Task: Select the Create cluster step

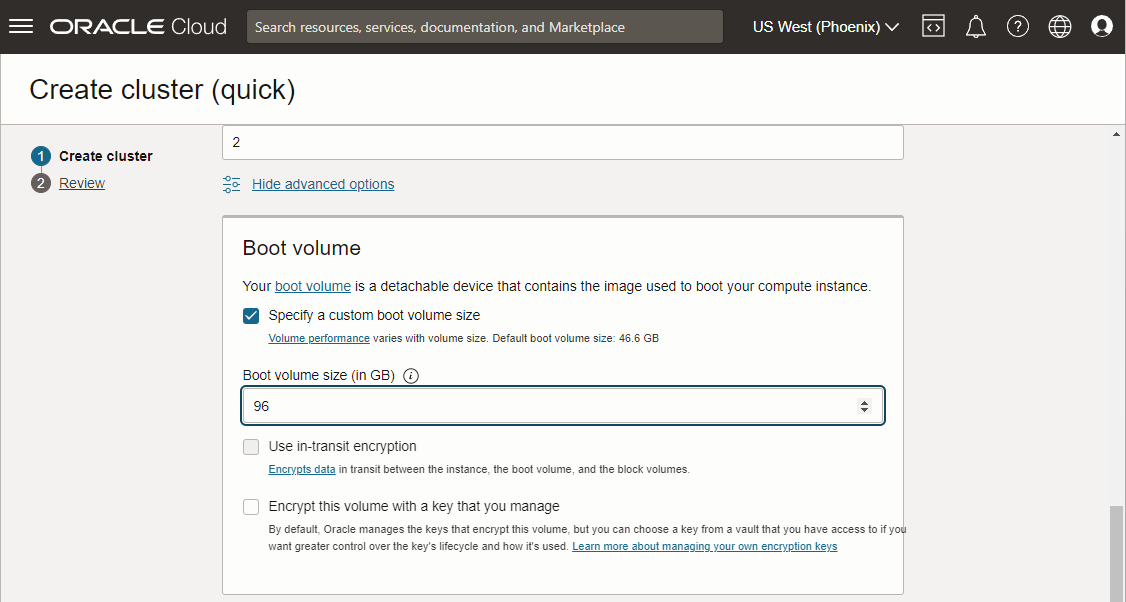Action: pyautogui.click(x=104, y=156)
